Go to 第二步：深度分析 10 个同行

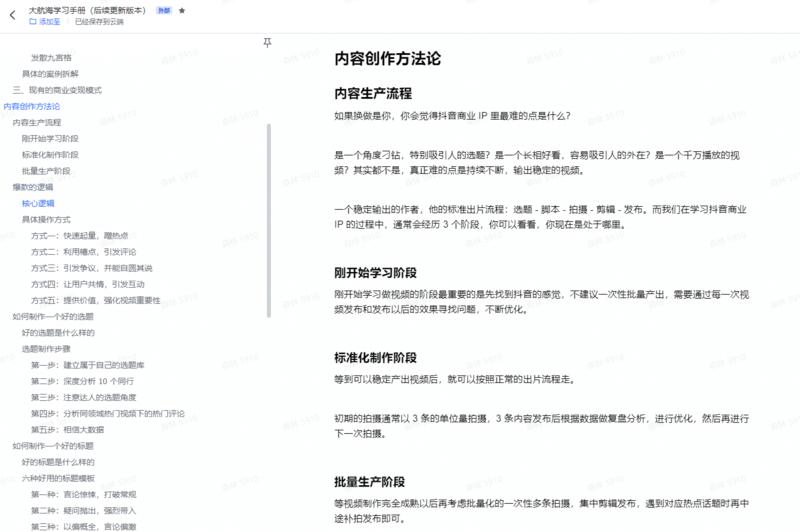click(82, 381)
